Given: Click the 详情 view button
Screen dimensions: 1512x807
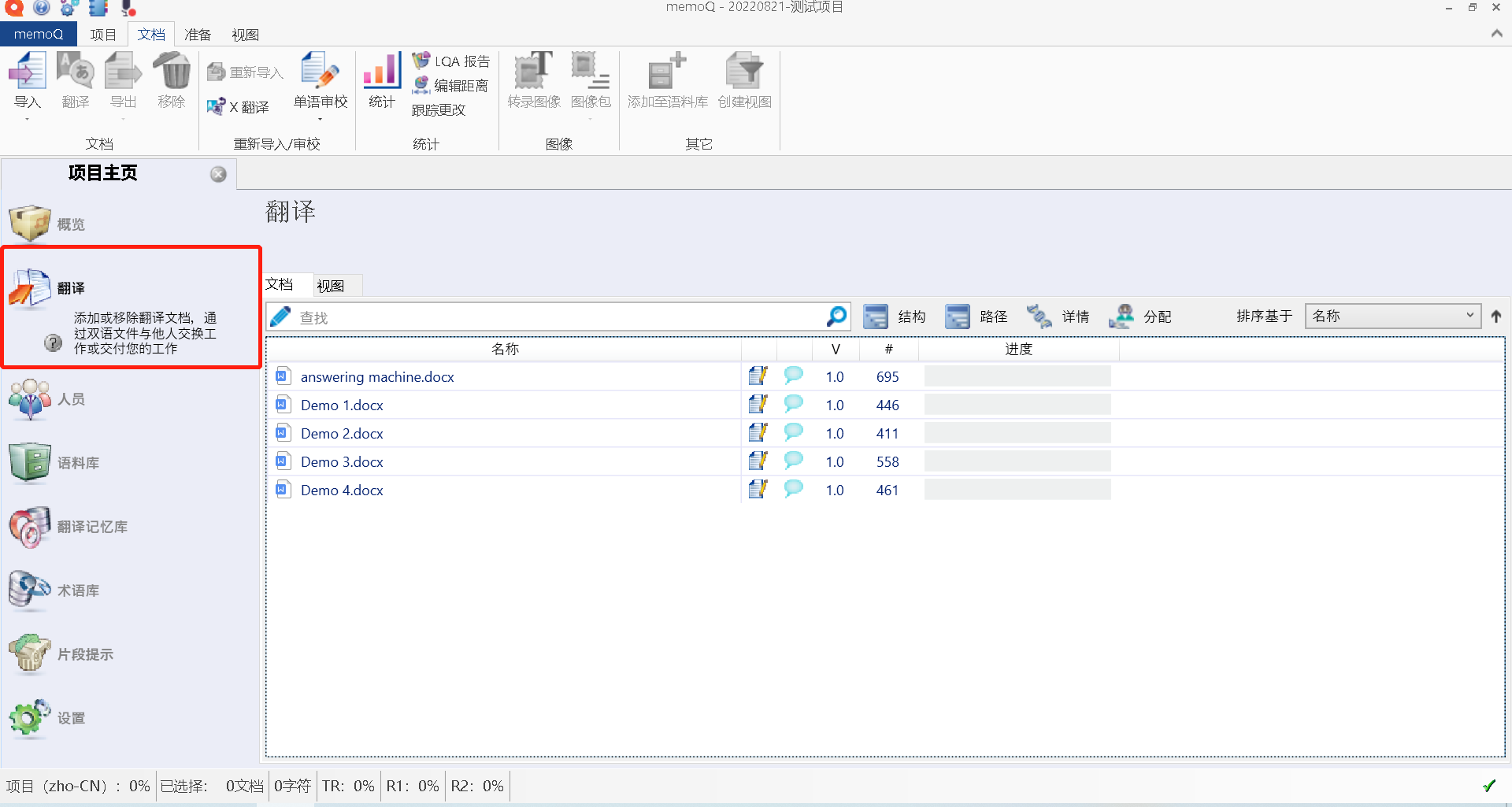Looking at the screenshot, I should pyautogui.click(x=1058, y=317).
